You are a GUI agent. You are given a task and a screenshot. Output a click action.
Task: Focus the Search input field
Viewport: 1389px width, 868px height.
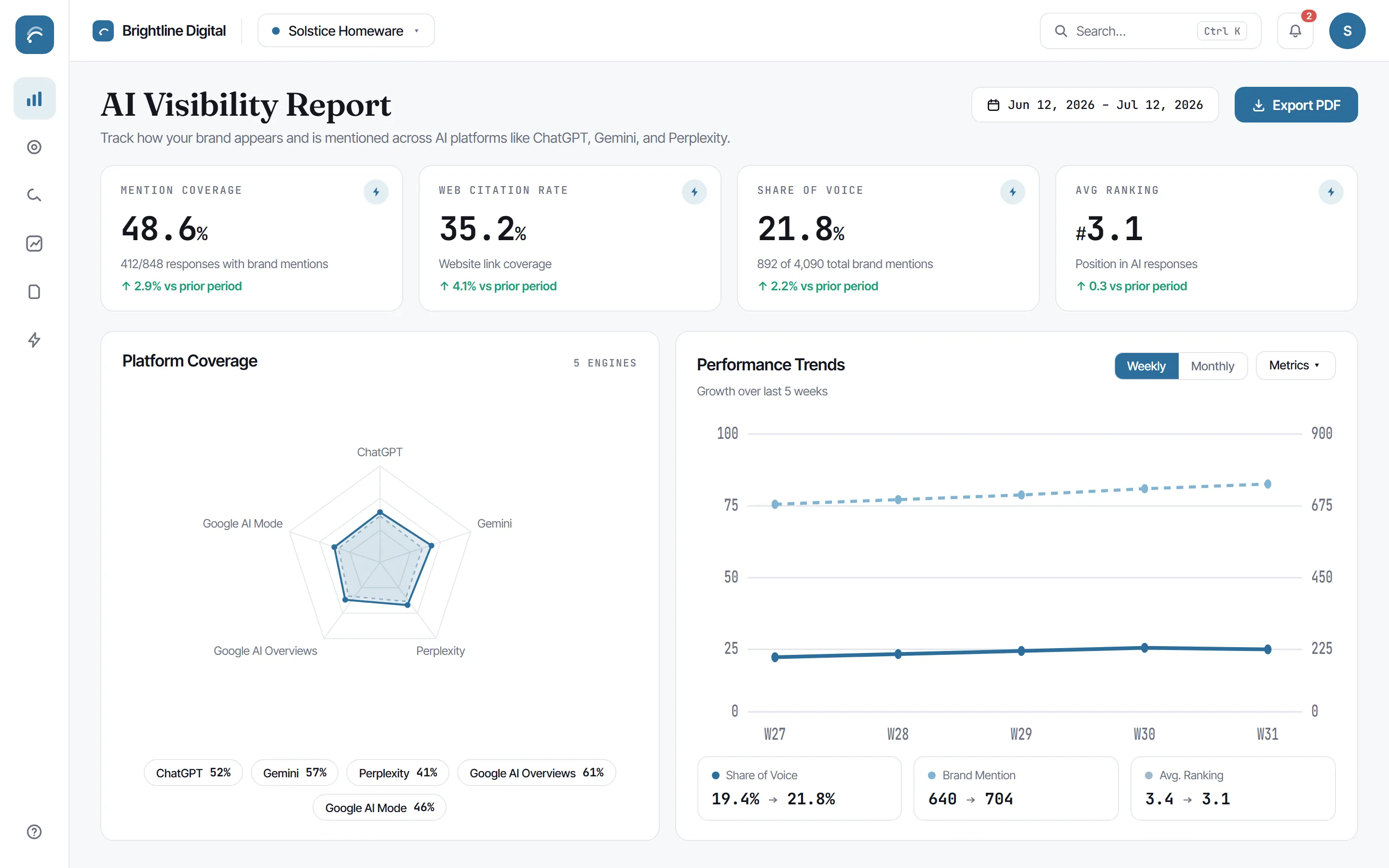[x=1150, y=31]
